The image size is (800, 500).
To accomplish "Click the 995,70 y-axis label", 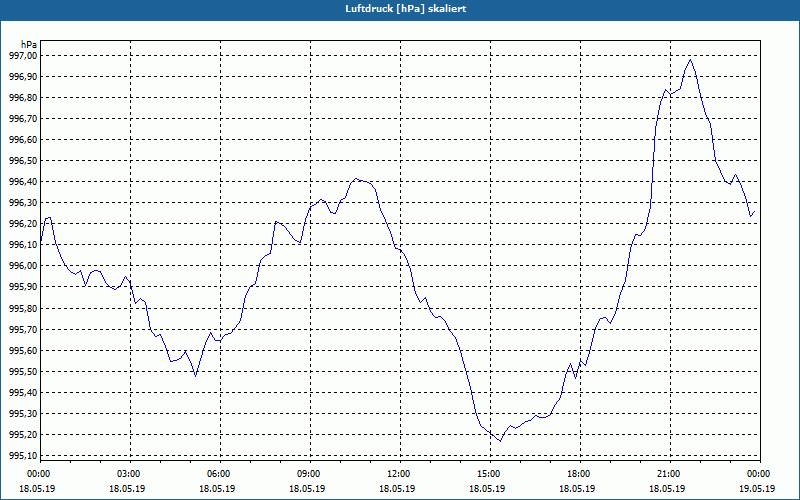I will point(21,329).
